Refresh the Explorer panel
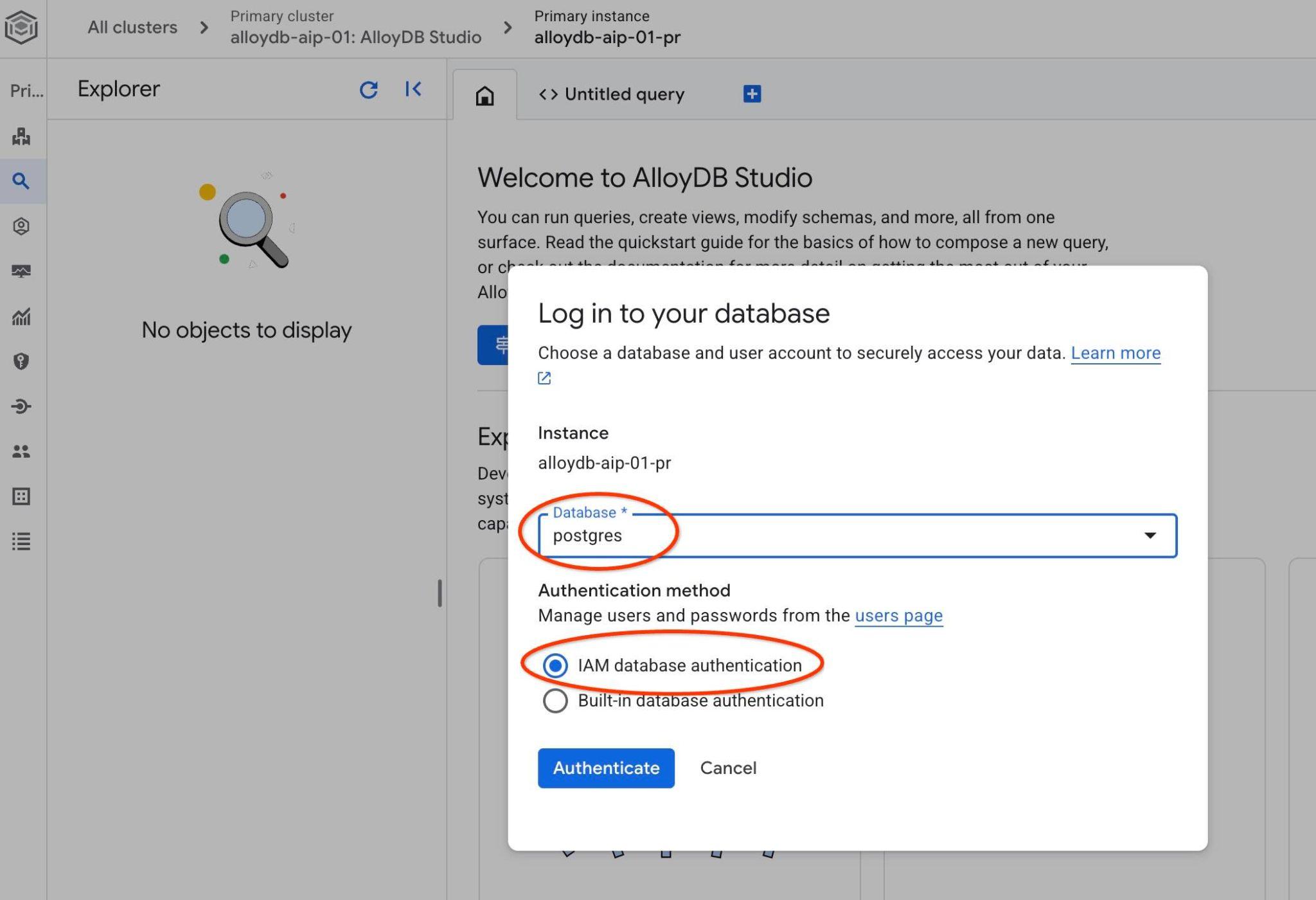 point(368,89)
